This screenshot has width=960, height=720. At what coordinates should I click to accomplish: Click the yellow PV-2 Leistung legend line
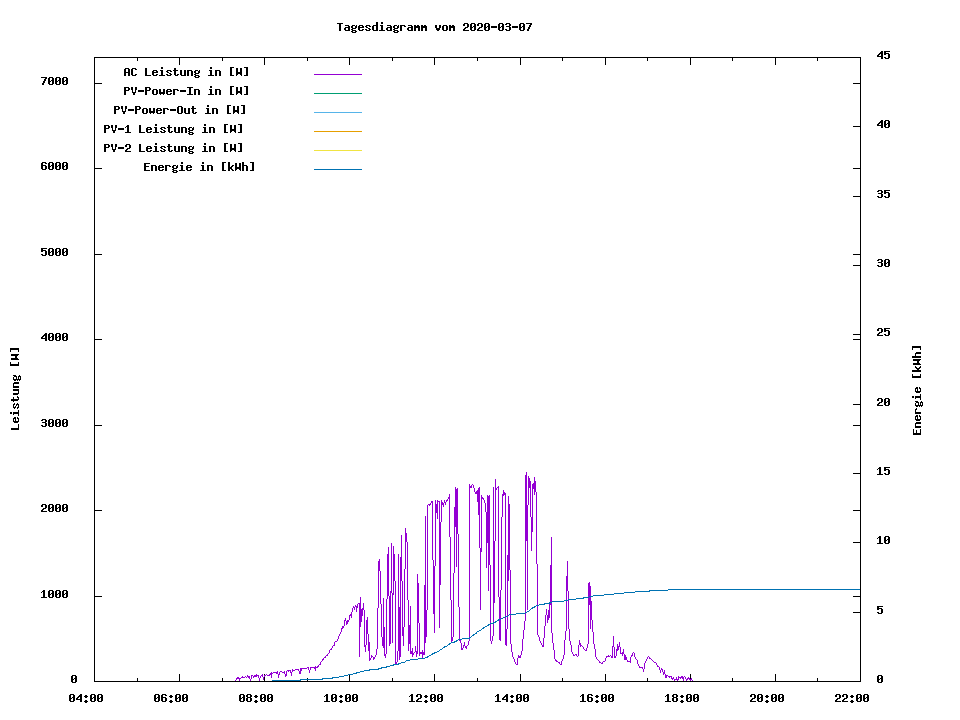tap(337, 150)
